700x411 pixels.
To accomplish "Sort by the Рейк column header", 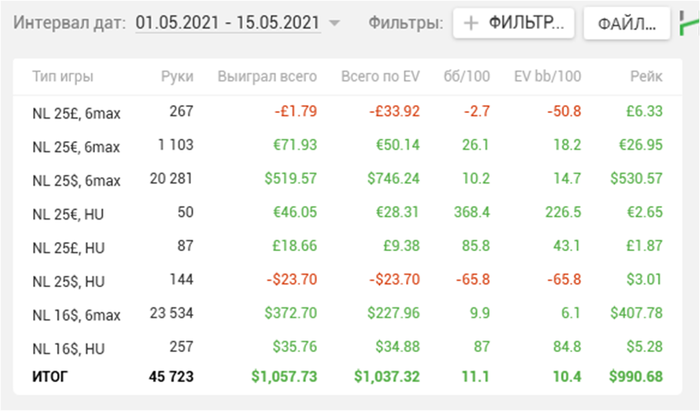I will coord(646,76).
